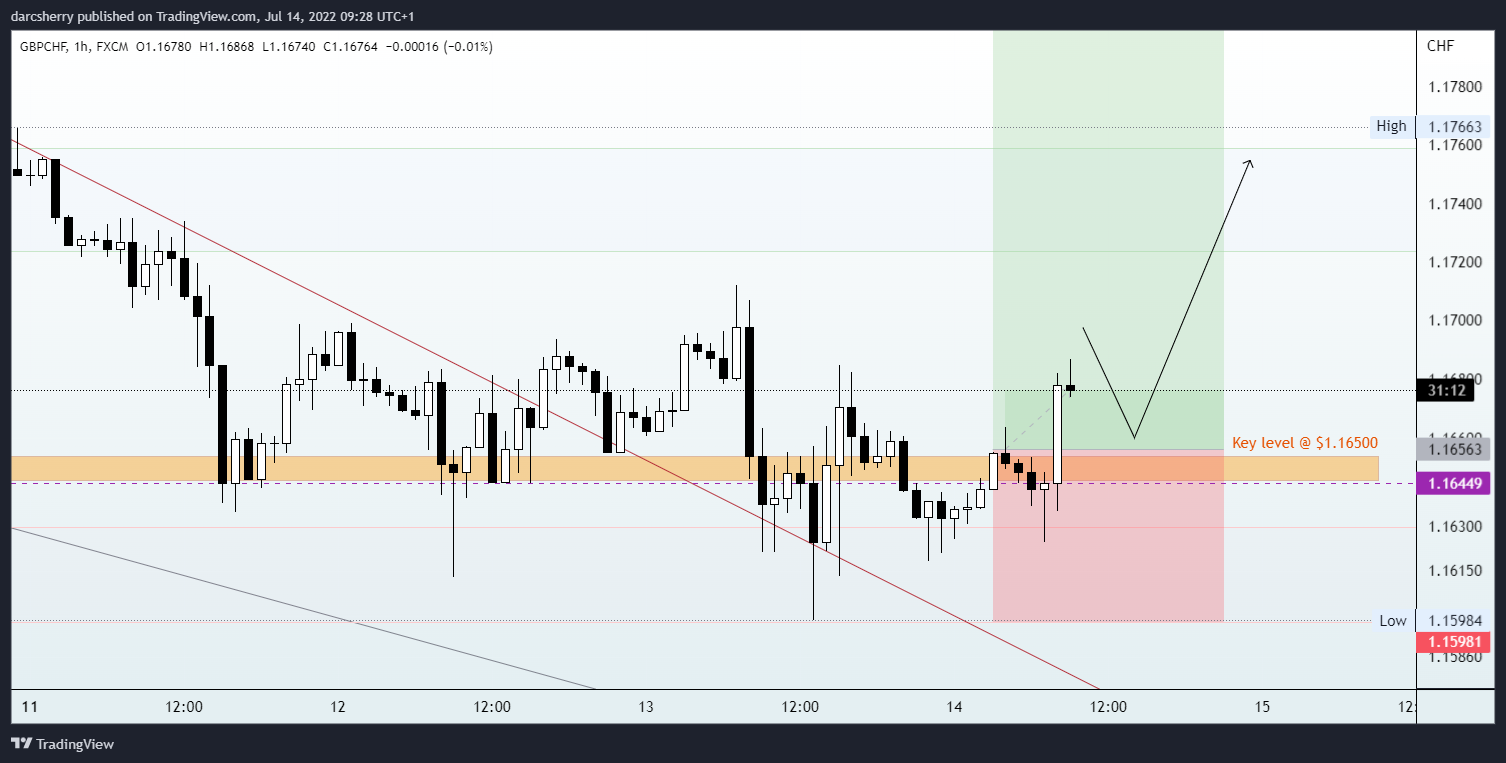1506x763 pixels.
Task: Click the 1.17000 price axis label
Action: tap(1455, 320)
